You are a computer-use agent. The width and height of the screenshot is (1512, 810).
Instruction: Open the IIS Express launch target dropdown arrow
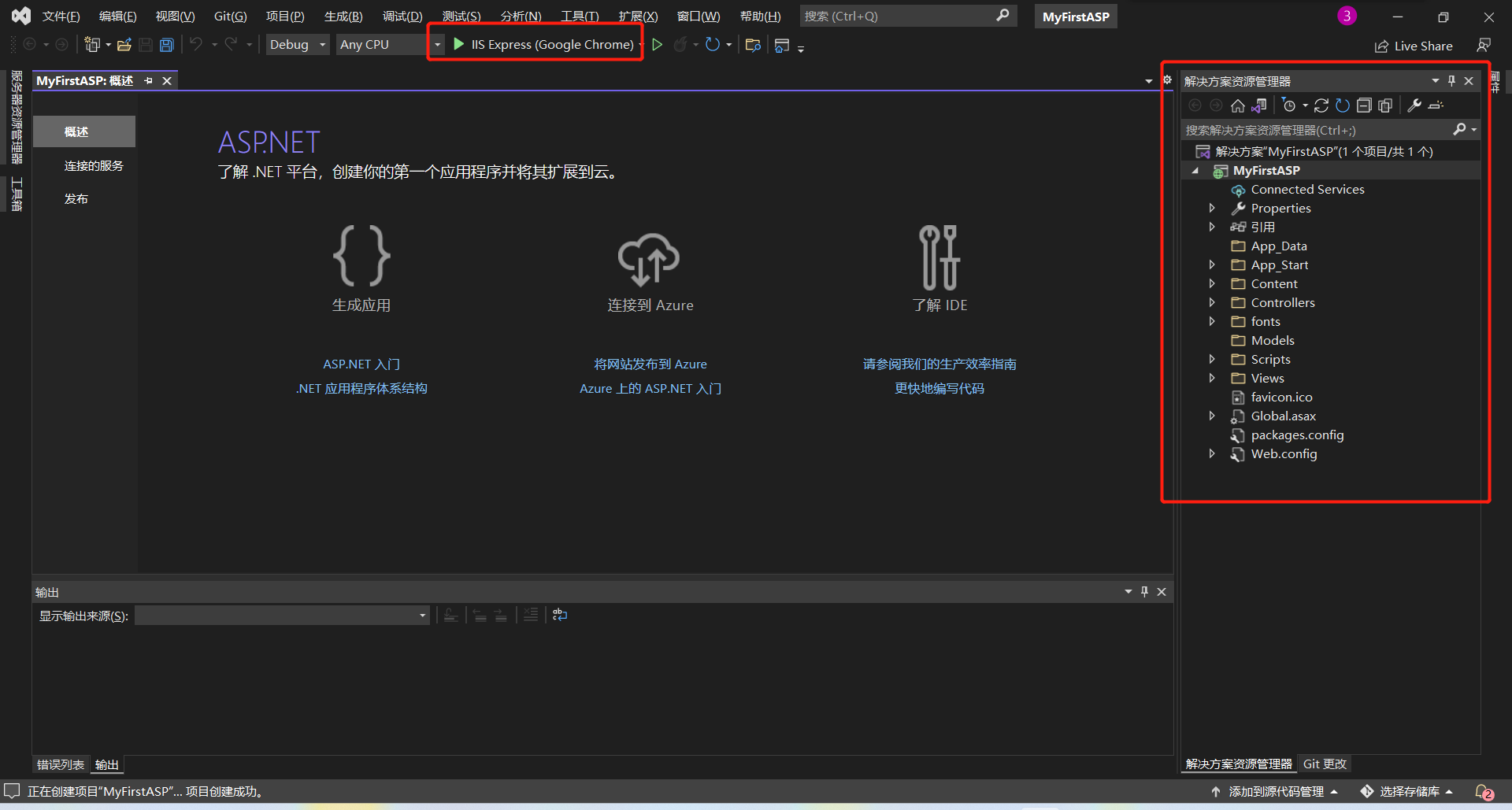[640, 45]
